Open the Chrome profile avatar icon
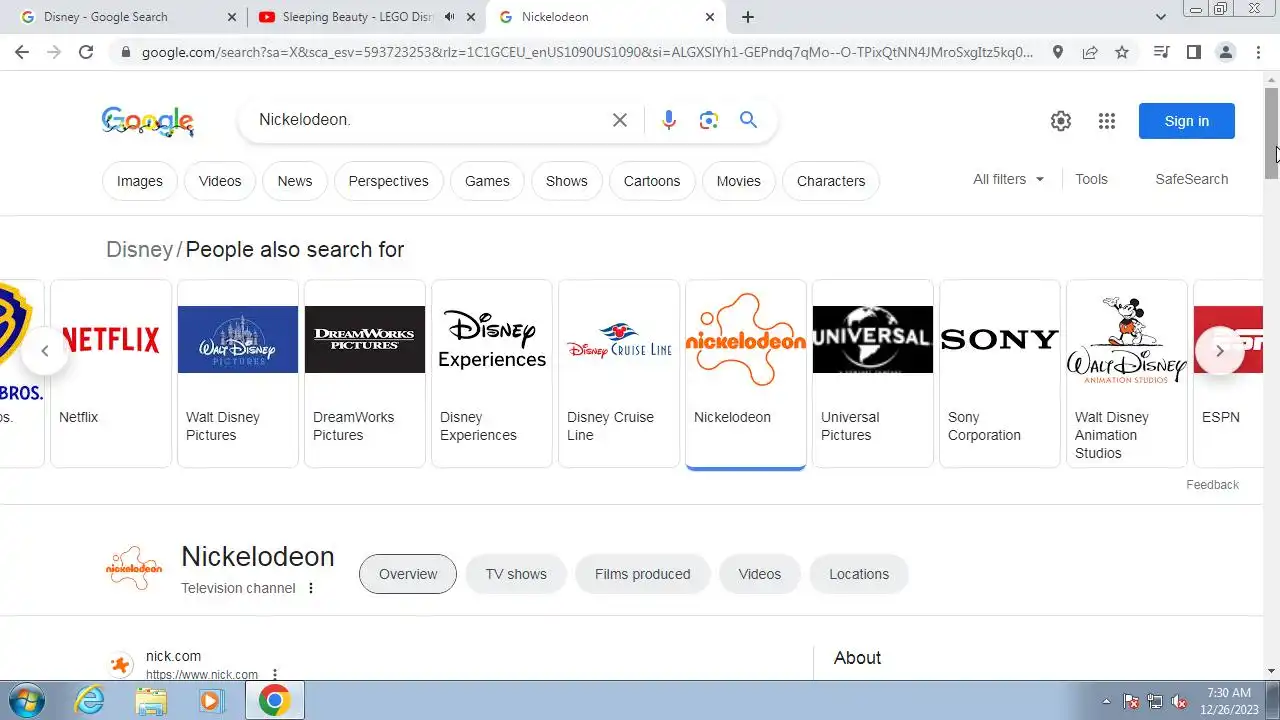This screenshot has height=720, width=1280. click(1225, 52)
